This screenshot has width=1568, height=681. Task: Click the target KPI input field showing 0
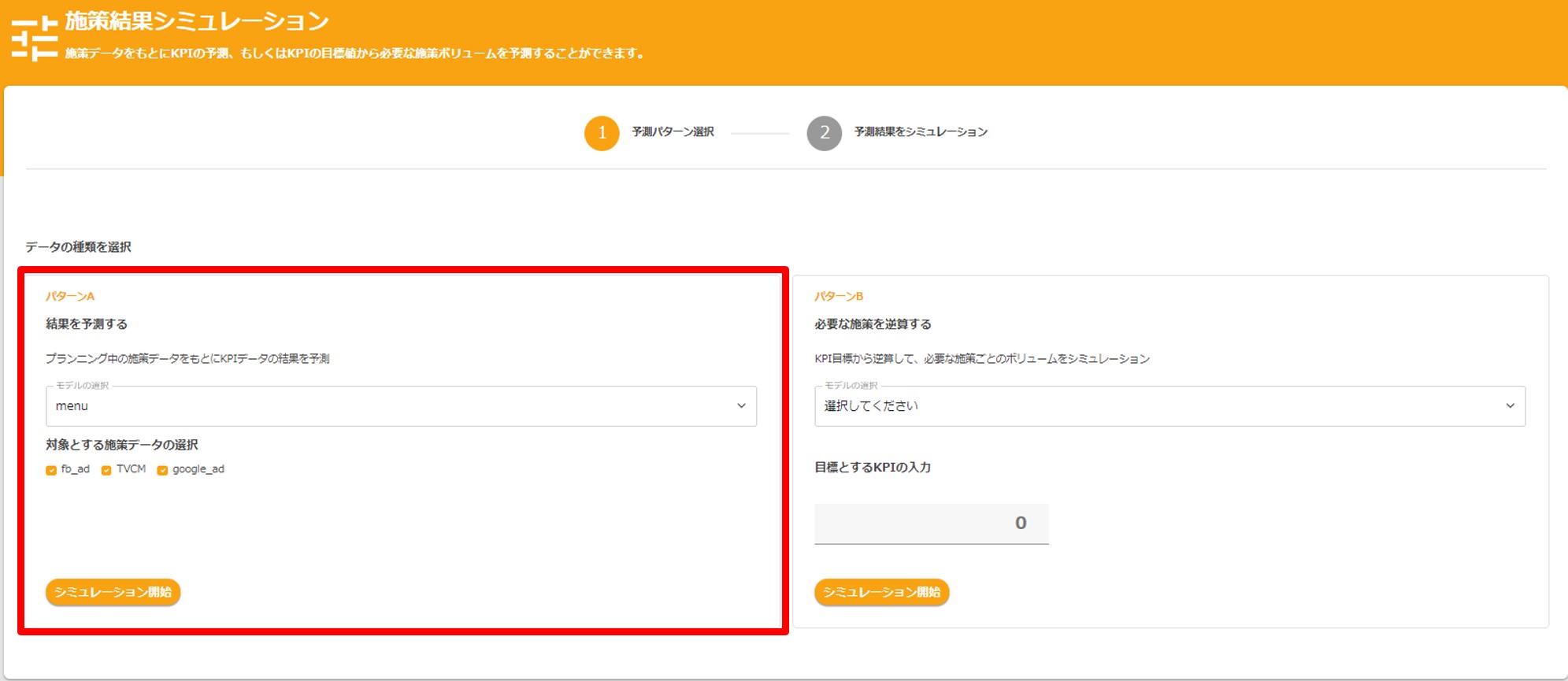[x=932, y=524]
